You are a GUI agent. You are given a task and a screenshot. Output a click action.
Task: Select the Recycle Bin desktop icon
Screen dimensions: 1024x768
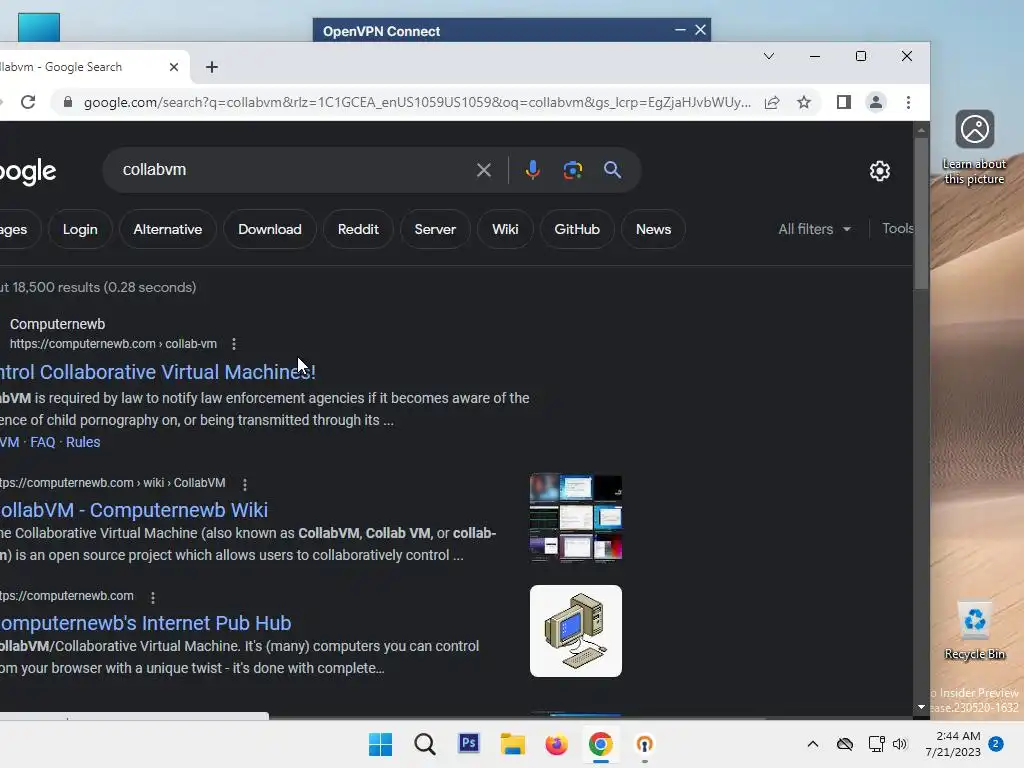click(x=974, y=632)
